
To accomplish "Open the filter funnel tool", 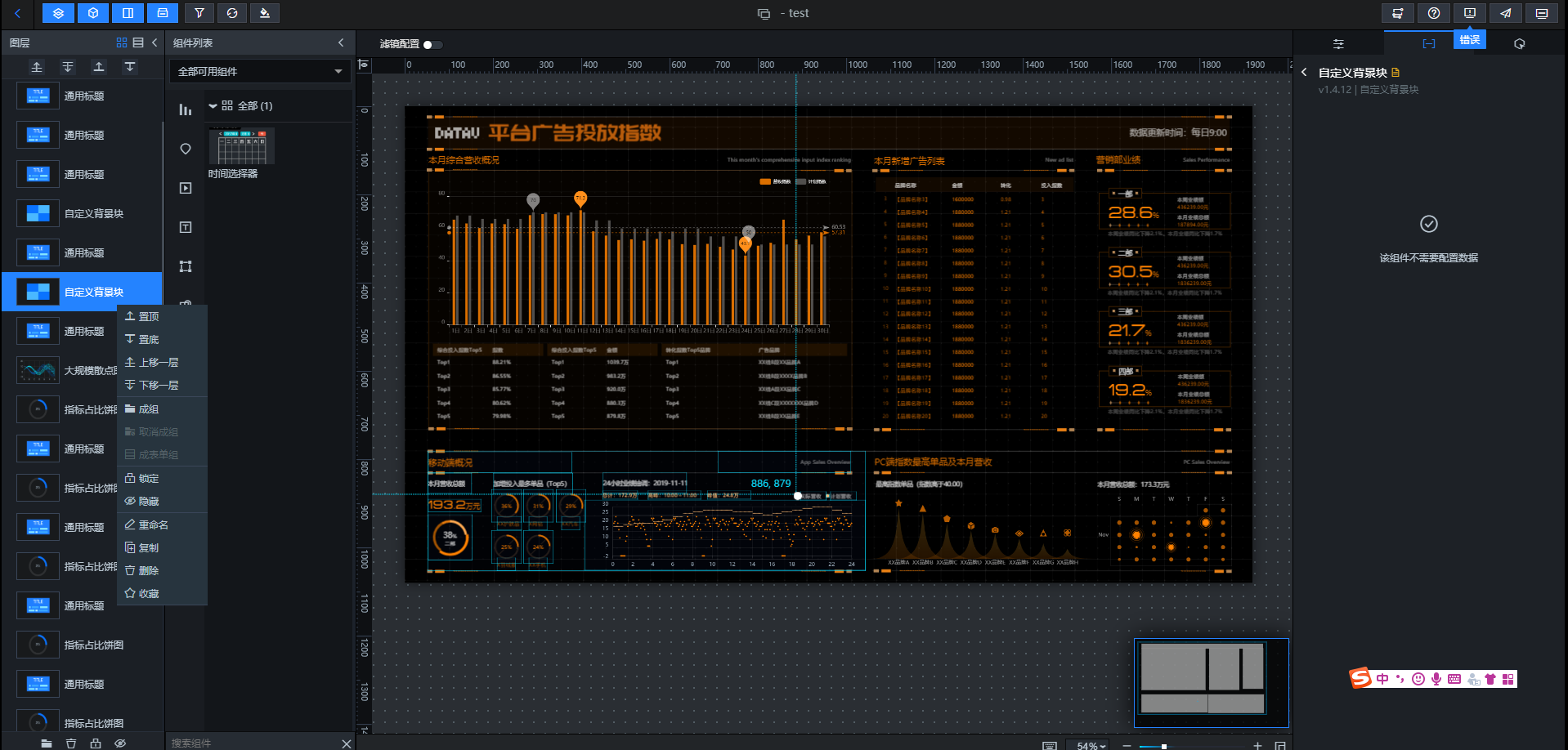I will pyautogui.click(x=199, y=13).
